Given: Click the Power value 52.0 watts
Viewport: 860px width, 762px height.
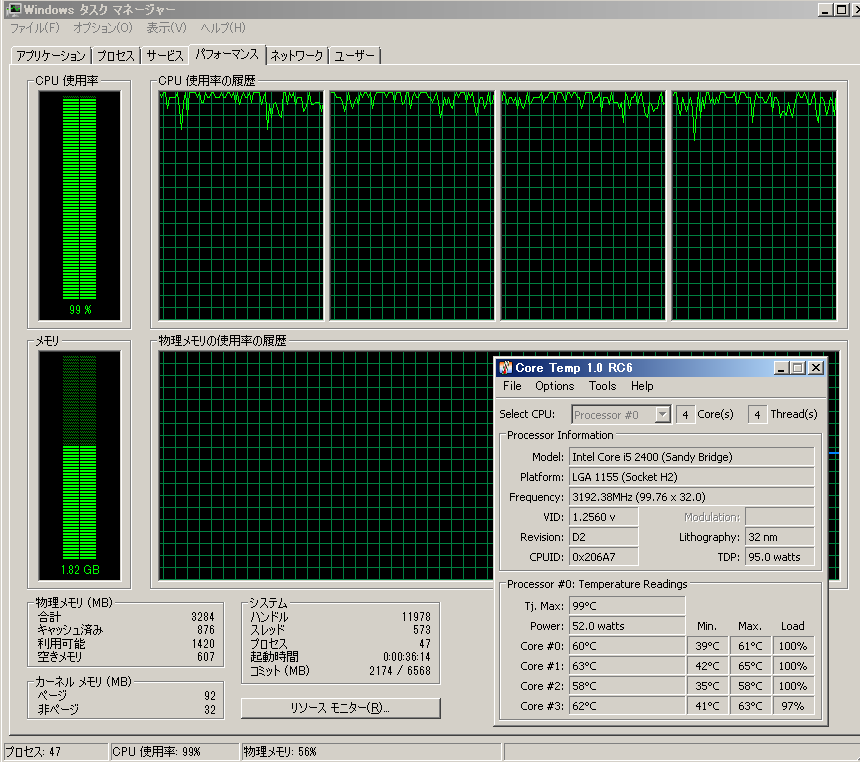Looking at the screenshot, I should [x=627, y=626].
